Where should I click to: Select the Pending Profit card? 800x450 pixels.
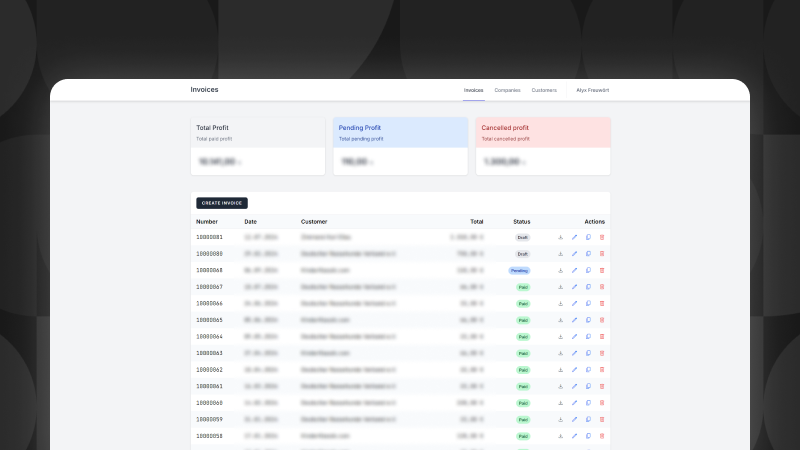401,146
